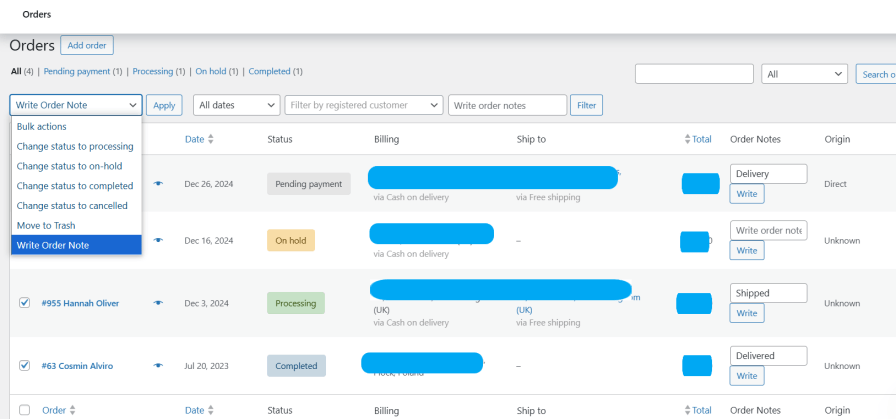Click the Completed status badge
Screen dimensions: 896x419
(x=296, y=366)
